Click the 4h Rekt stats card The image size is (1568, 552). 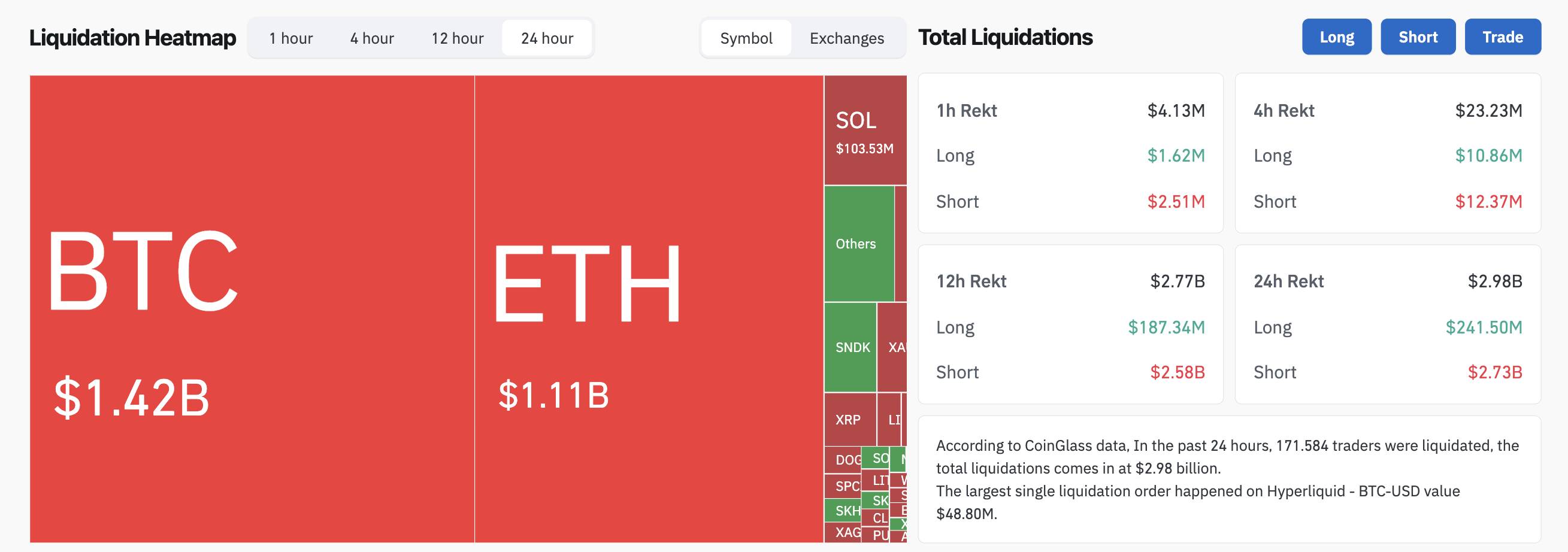pyautogui.click(x=1388, y=153)
